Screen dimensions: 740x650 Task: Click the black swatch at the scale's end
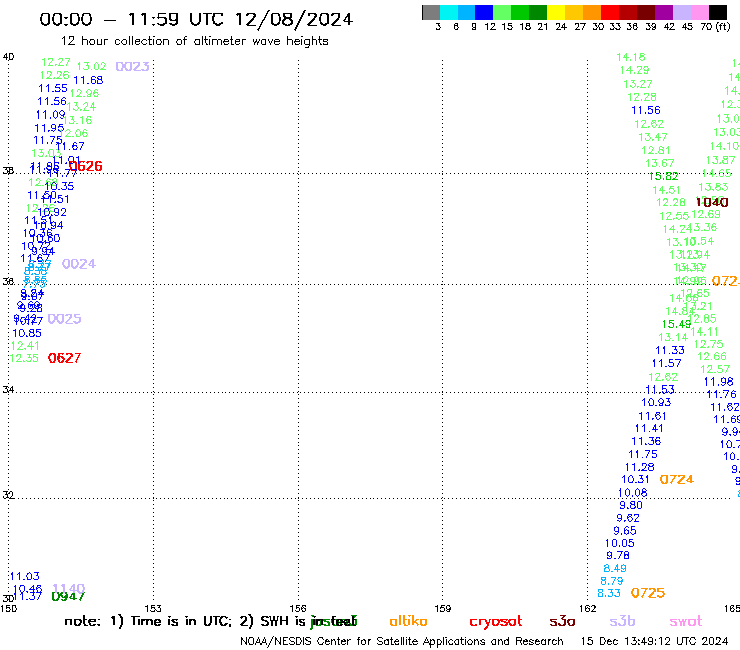[x=716, y=12]
